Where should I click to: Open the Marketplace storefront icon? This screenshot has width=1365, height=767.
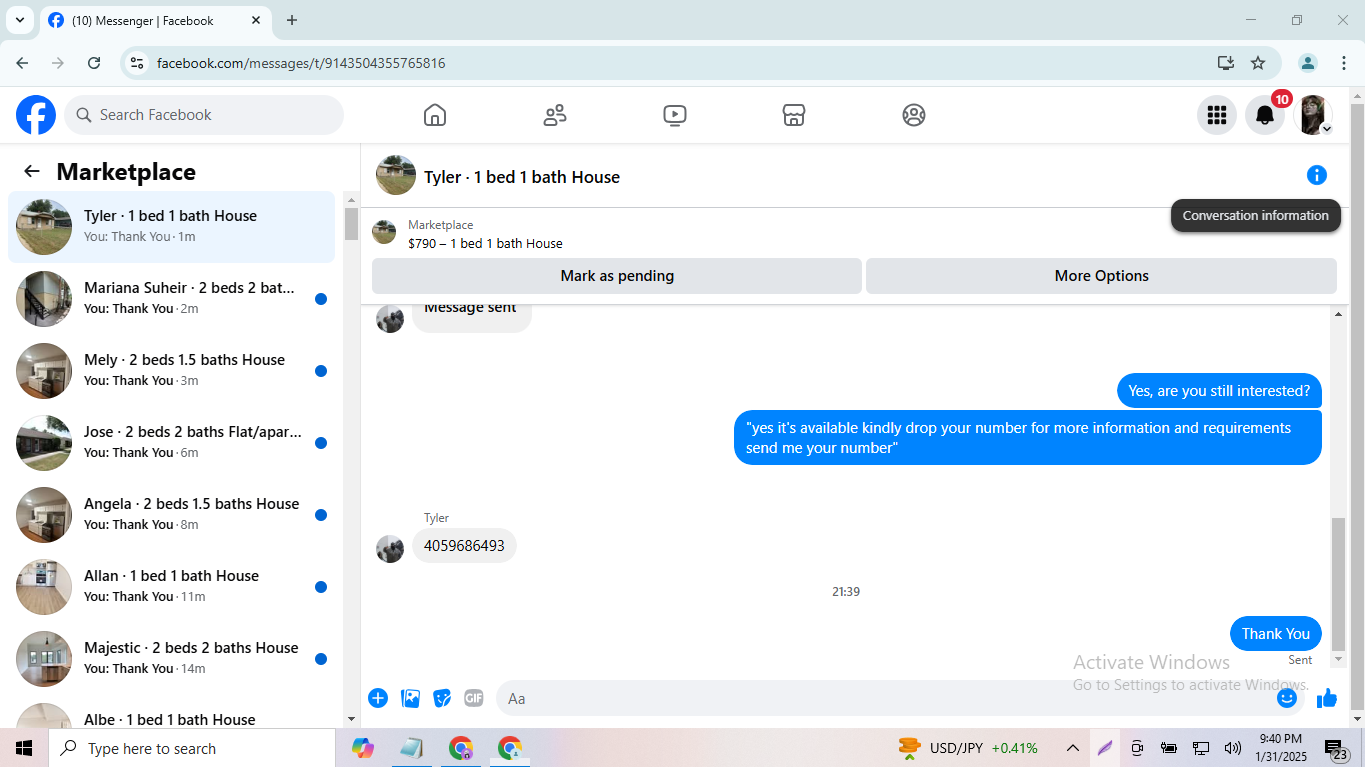pyautogui.click(x=794, y=115)
